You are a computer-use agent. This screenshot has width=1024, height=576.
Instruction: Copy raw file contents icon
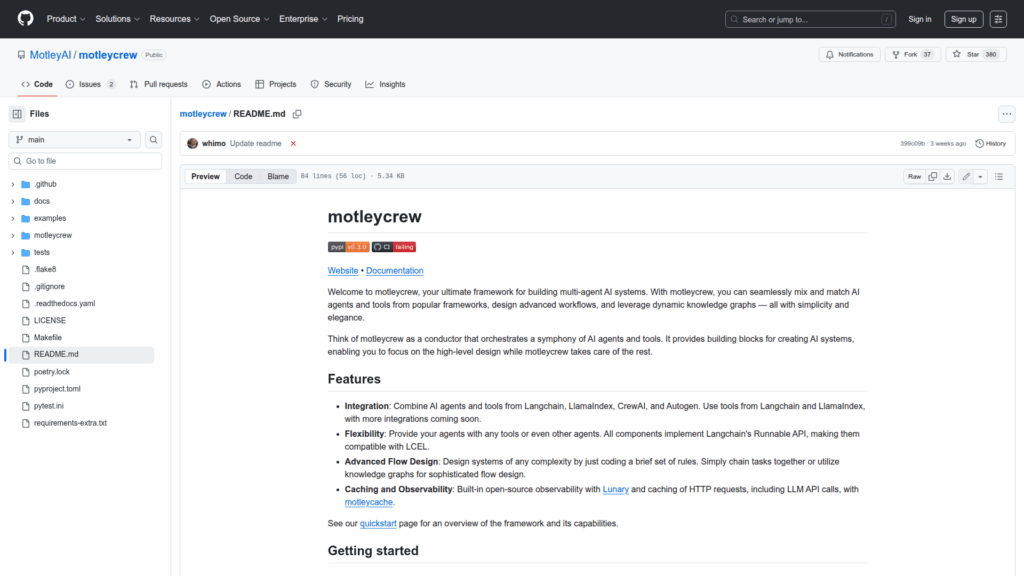(x=932, y=176)
